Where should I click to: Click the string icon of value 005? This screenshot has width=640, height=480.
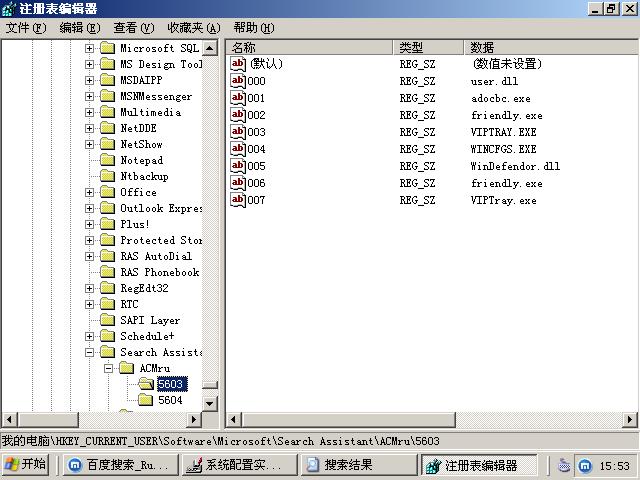pos(238,166)
